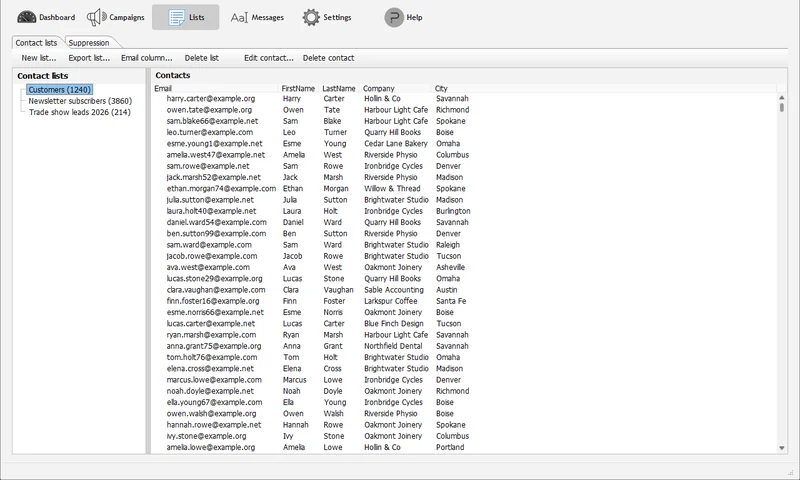The width and height of the screenshot is (800, 480).
Task: Sort by the Email column header
Action: (x=216, y=88)
